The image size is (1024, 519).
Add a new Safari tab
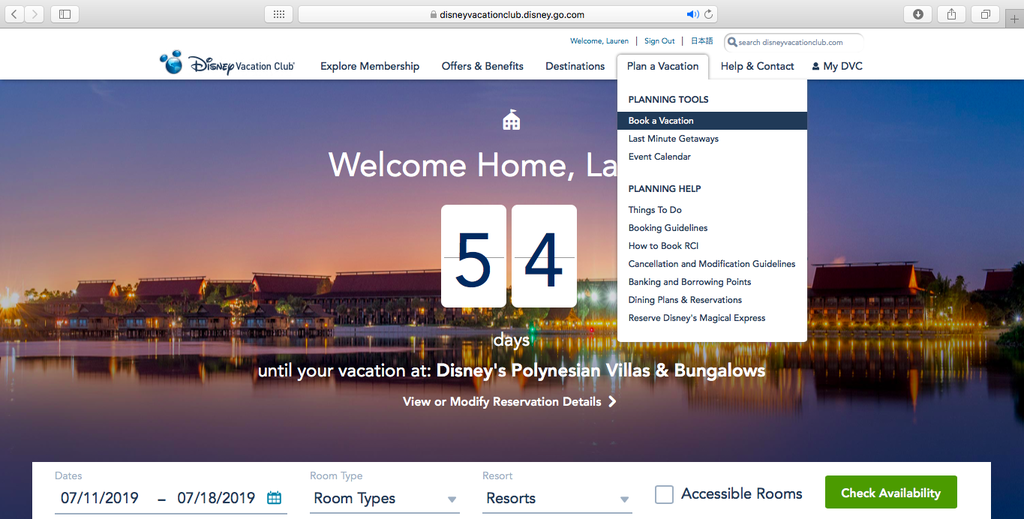(1015, 19)
